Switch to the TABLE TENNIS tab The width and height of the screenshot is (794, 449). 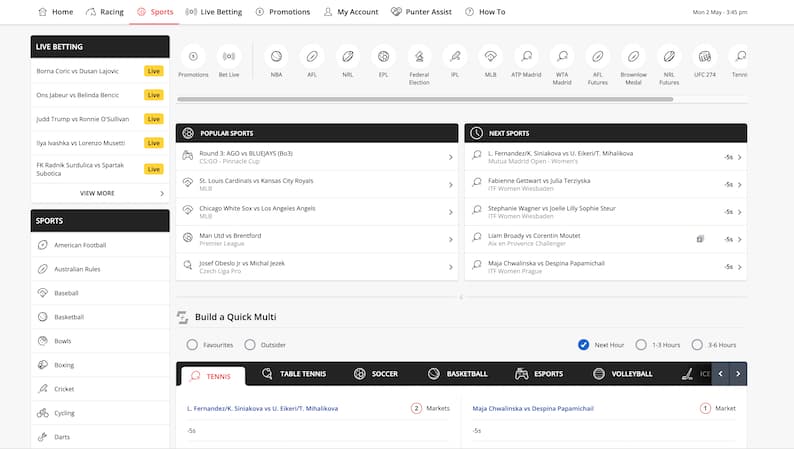click(294, 374)
